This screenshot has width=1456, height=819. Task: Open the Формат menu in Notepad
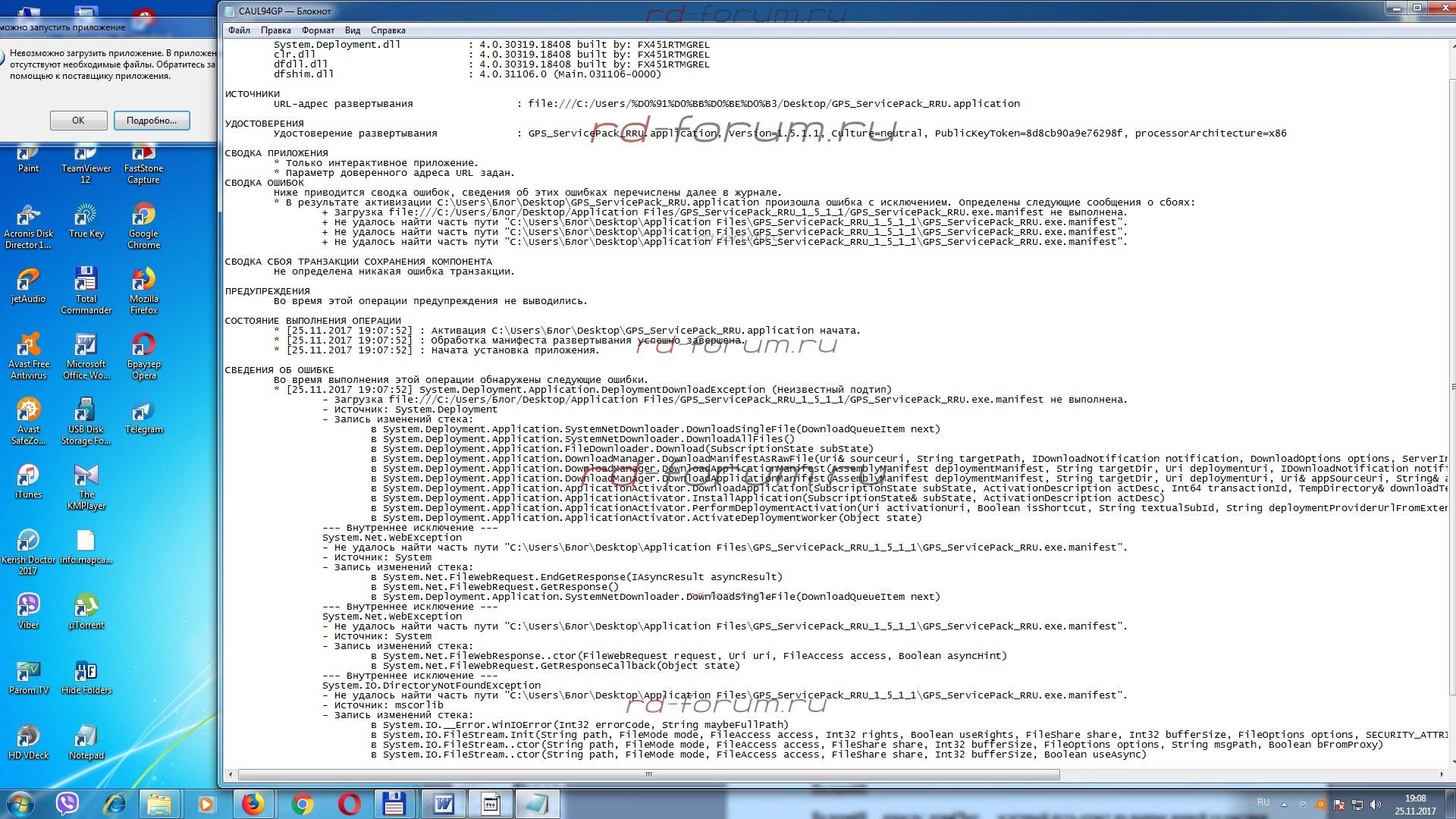pyautogui.click(x=318, y=30)
